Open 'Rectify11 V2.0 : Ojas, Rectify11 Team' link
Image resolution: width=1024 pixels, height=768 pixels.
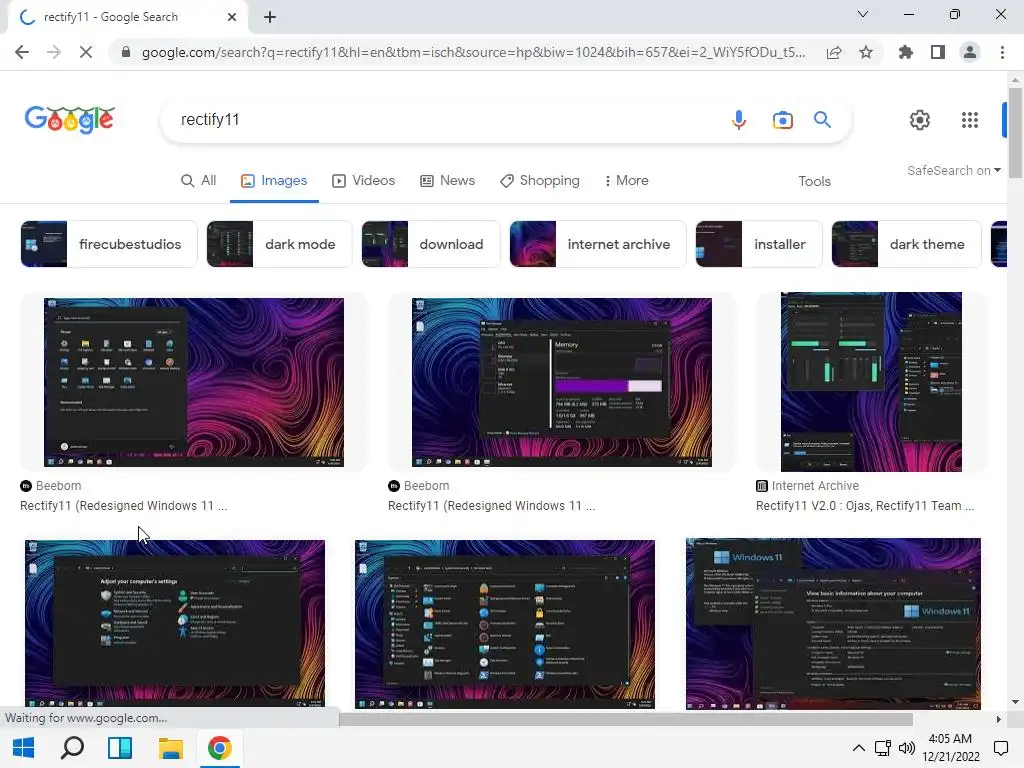[865, 506]
